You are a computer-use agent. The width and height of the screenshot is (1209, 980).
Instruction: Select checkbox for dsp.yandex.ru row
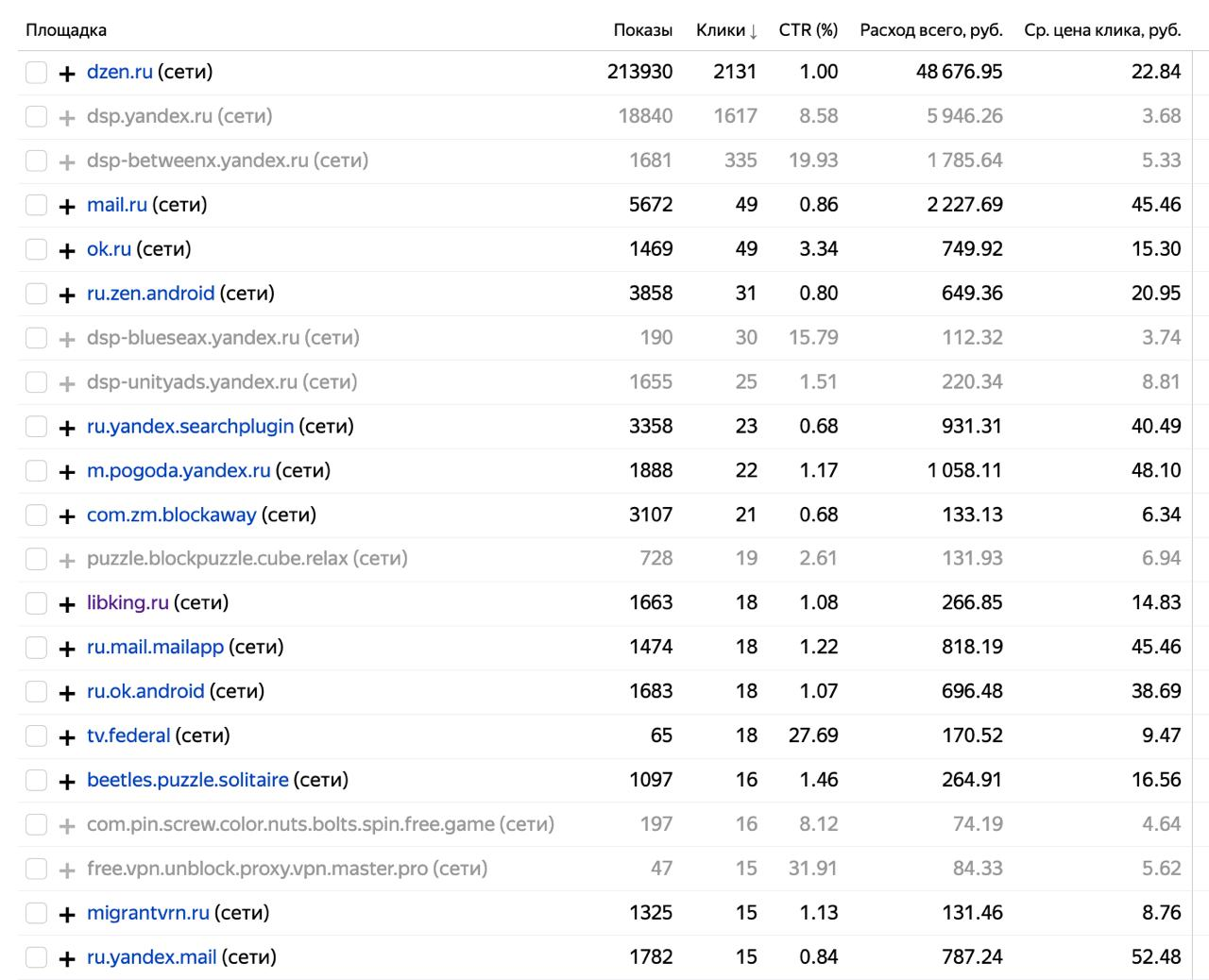[x=36, y=117]
